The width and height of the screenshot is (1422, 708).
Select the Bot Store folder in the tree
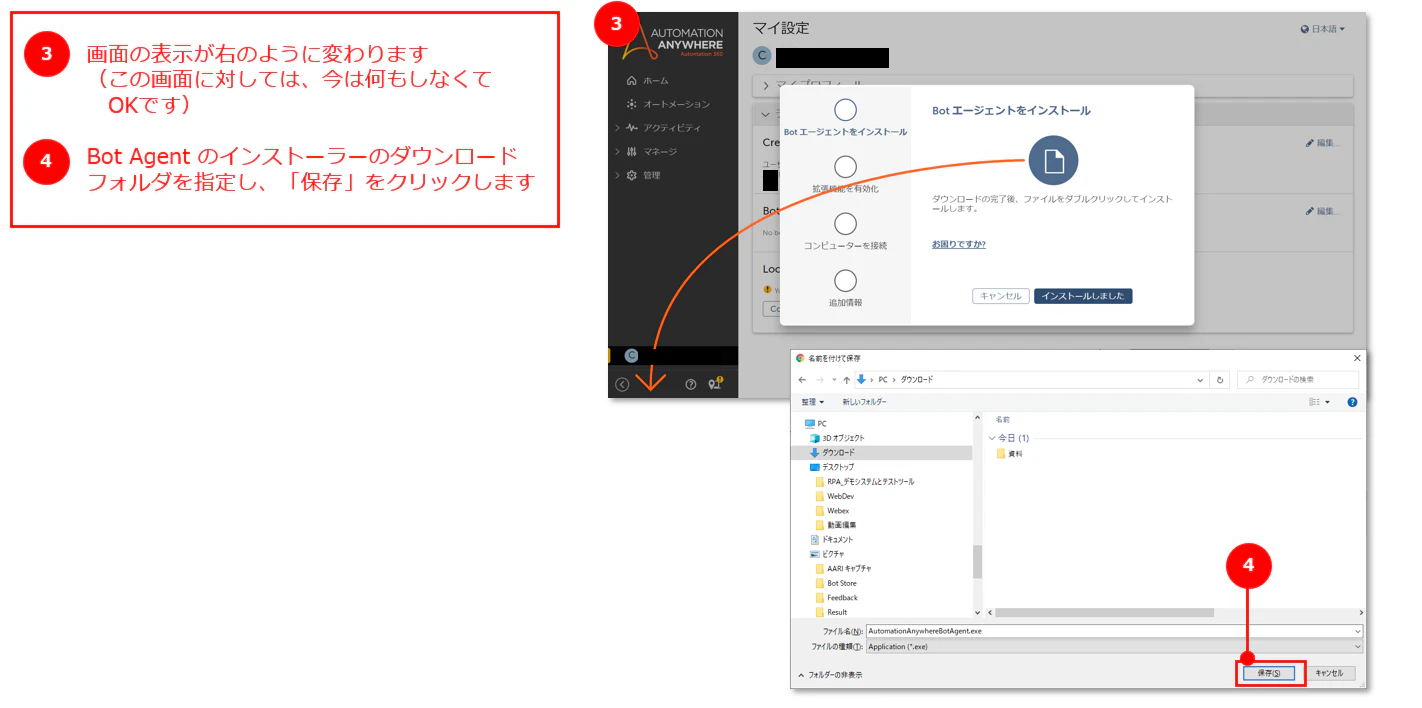pos(836,583)
